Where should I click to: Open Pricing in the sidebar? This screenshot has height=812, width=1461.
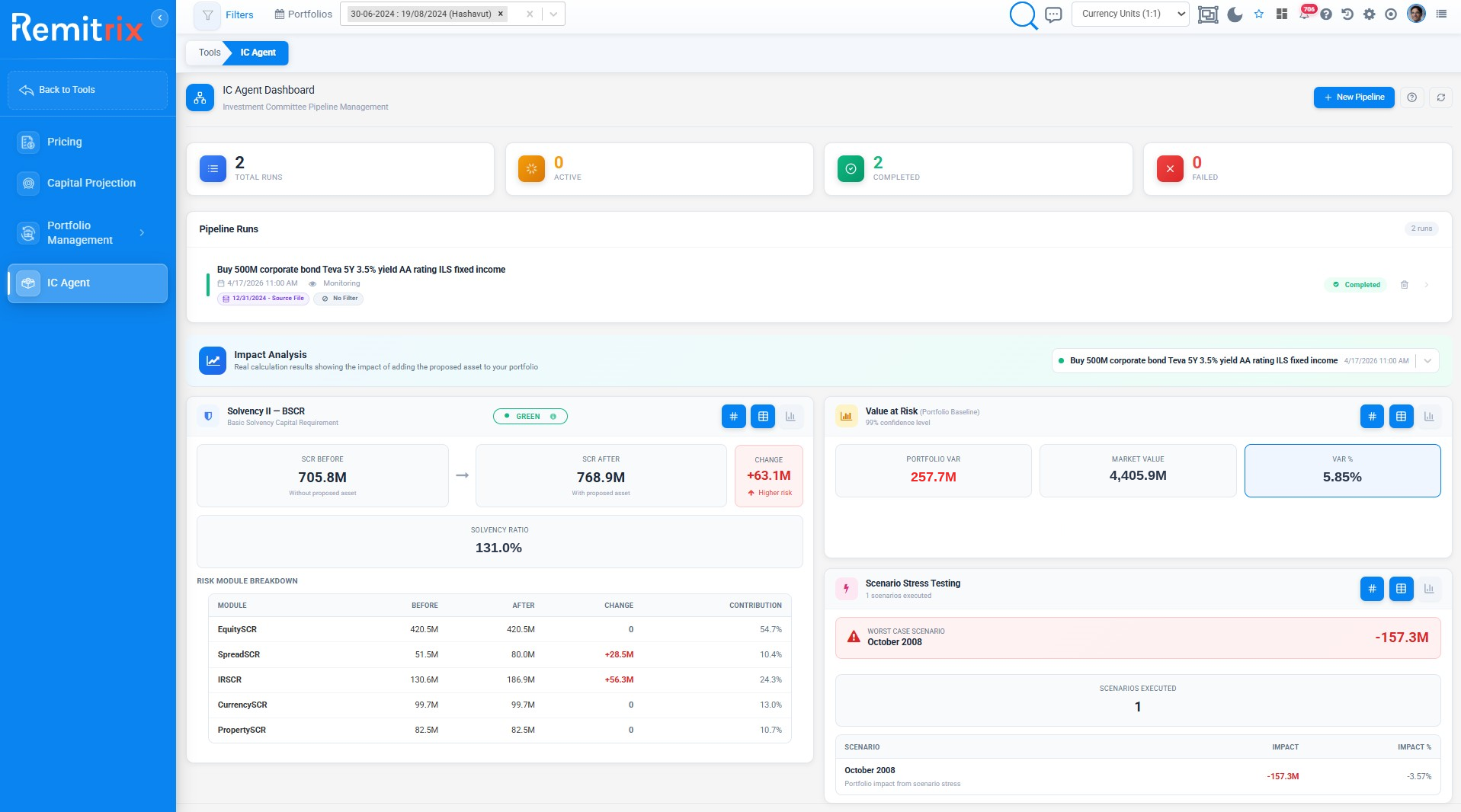88,142
